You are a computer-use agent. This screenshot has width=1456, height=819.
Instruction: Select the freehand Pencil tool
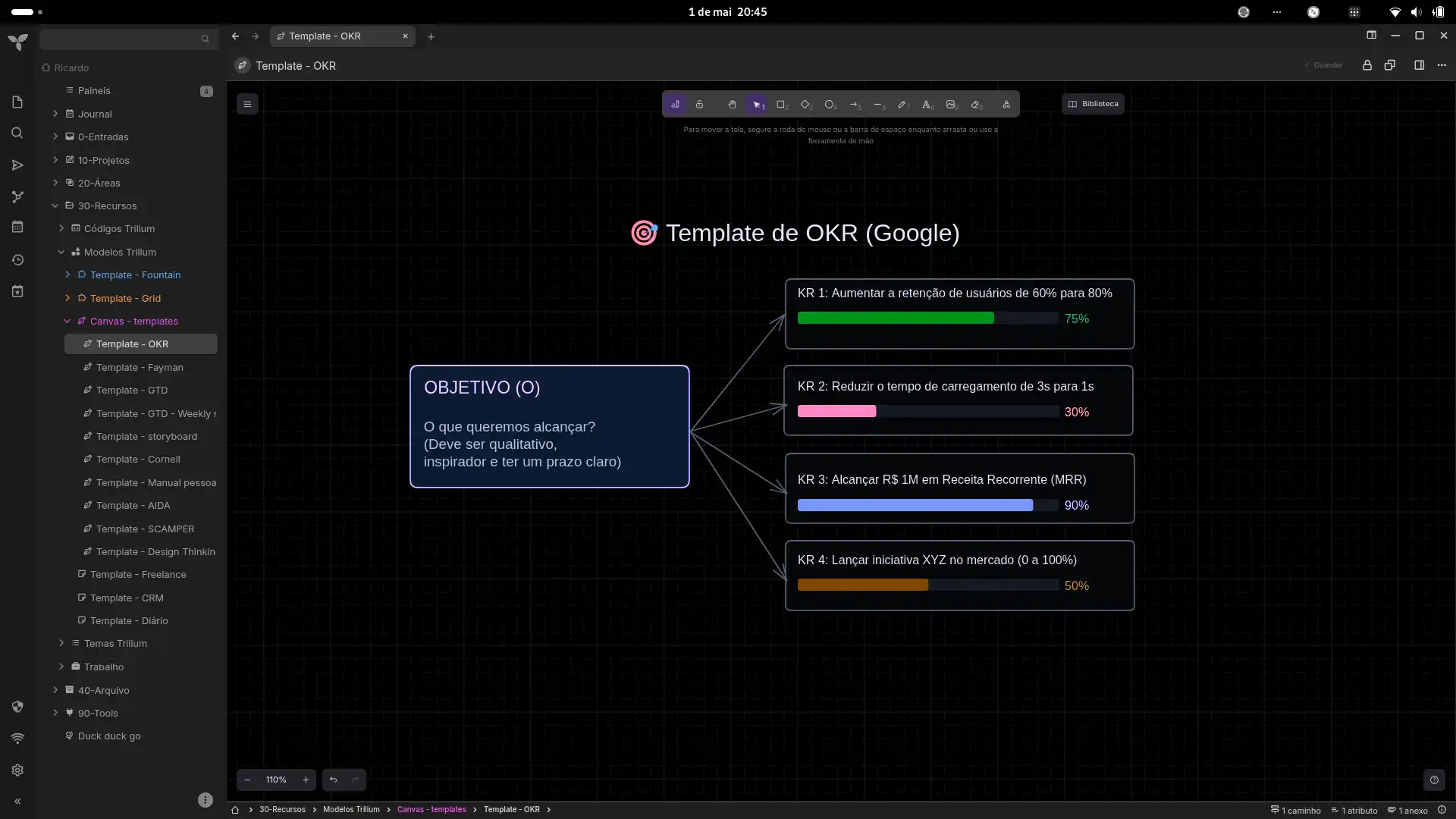coord(902,105)
